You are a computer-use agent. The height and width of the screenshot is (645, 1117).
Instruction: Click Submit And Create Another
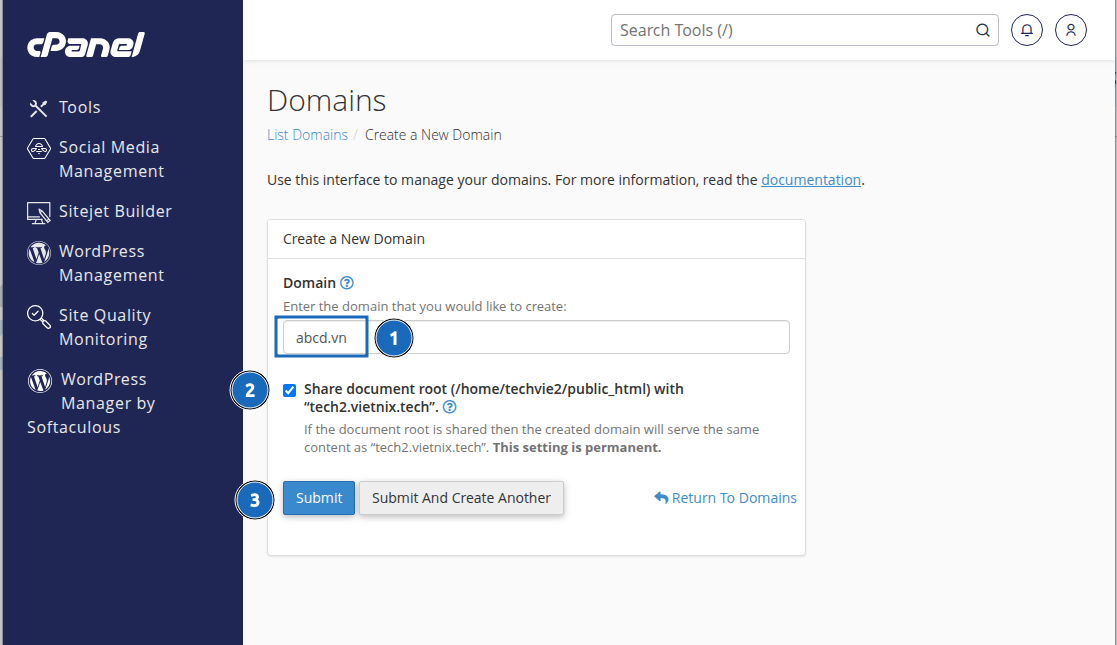pyautogui.click(x=461, y=498)
